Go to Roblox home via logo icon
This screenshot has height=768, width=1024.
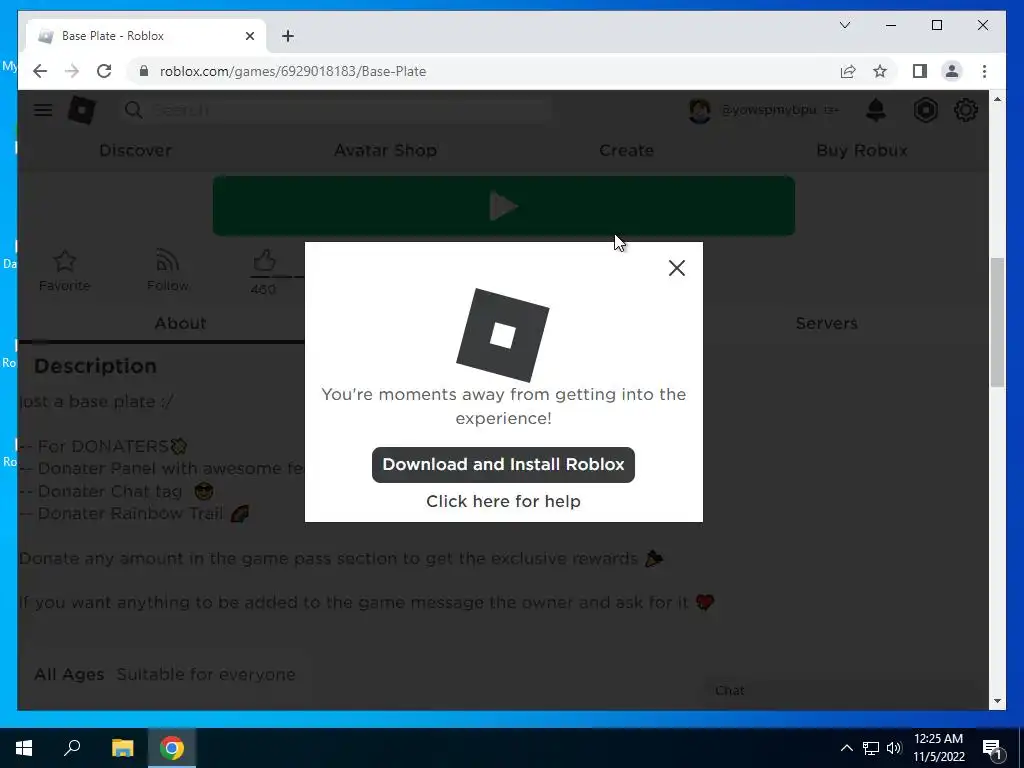(82, 110)
